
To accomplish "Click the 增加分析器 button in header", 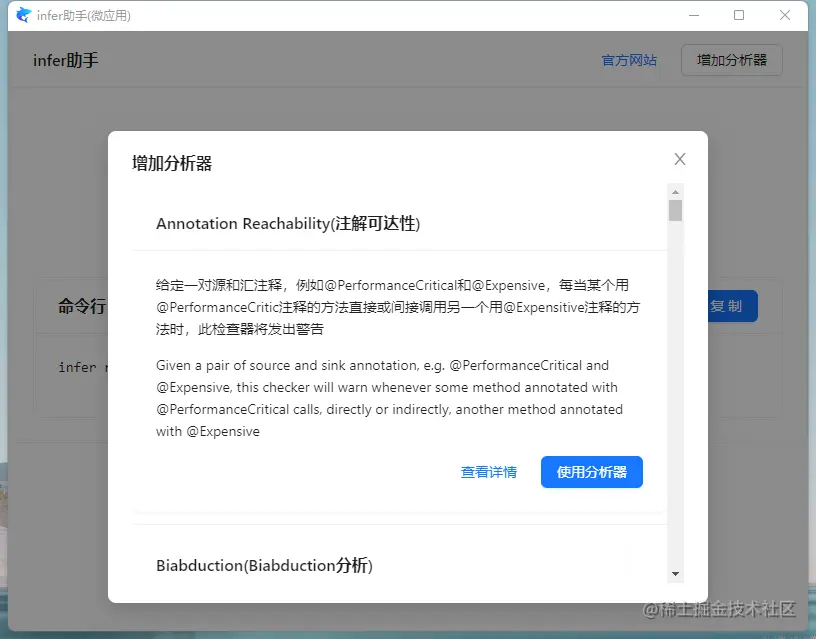I will click(x=732, y=60).
